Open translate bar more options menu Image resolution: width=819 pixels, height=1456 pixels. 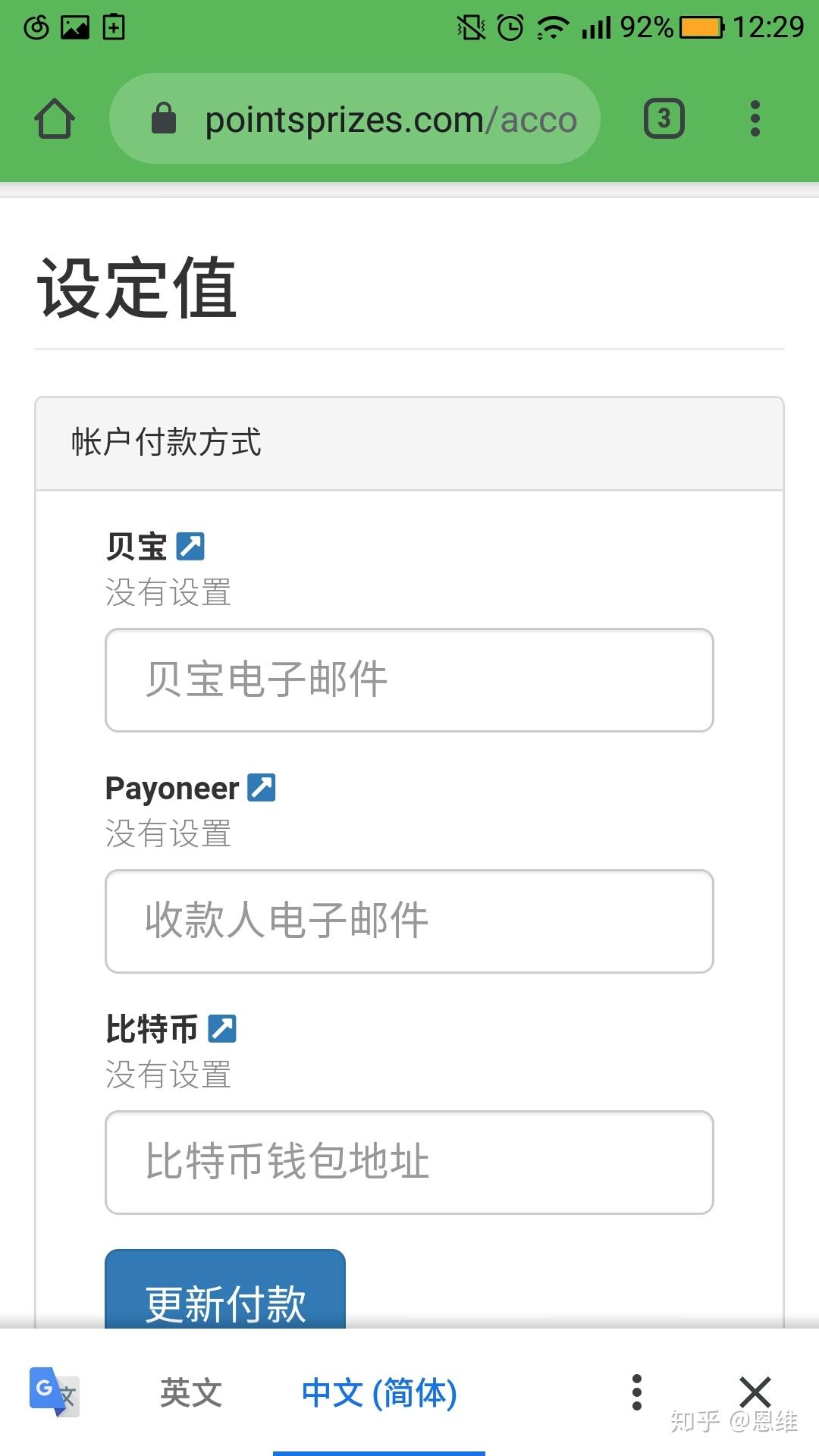click(637, 1392)
